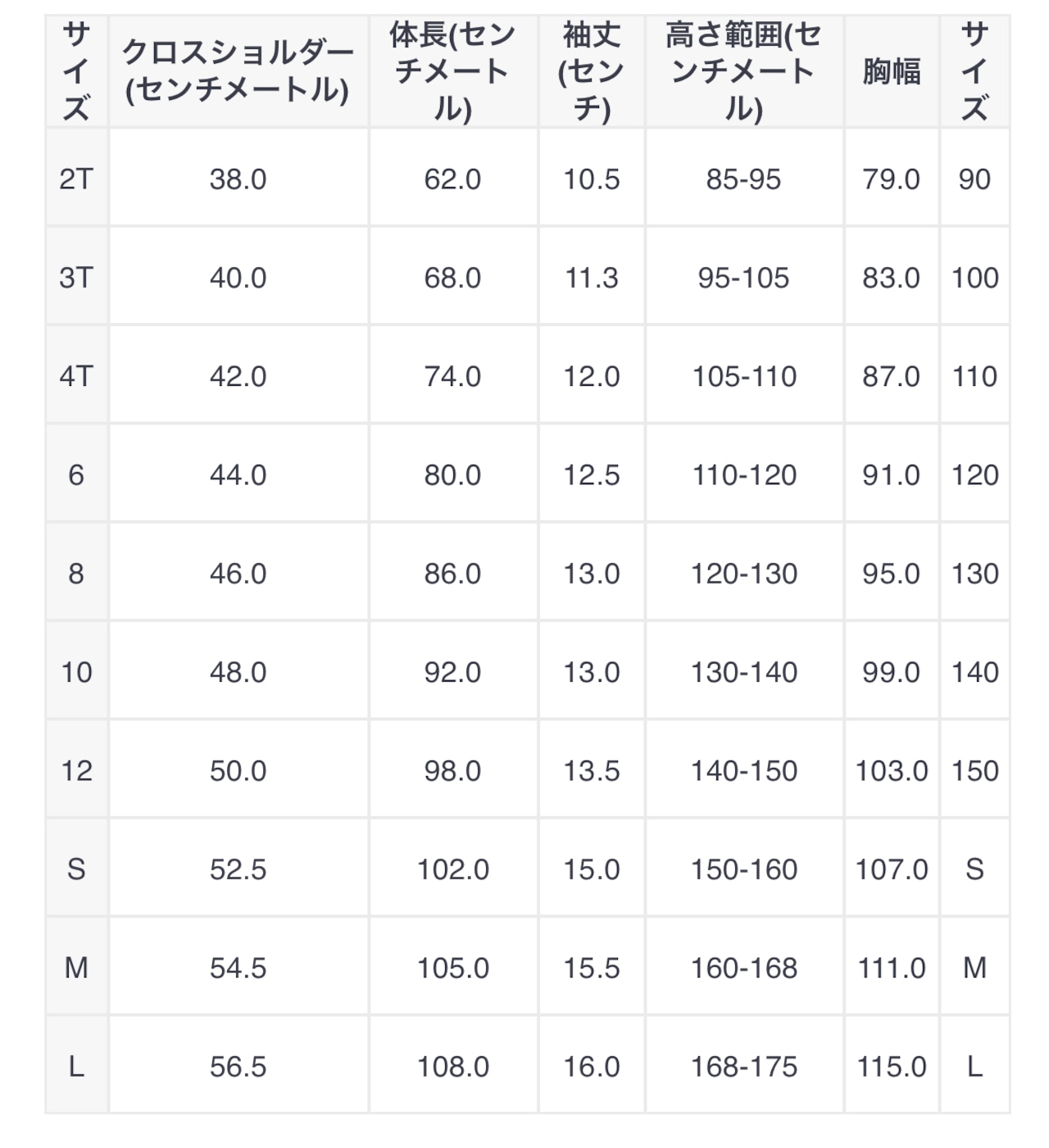Select the 105-110 height range cell
The image size is (1049, 1148).
pos(744,376)
